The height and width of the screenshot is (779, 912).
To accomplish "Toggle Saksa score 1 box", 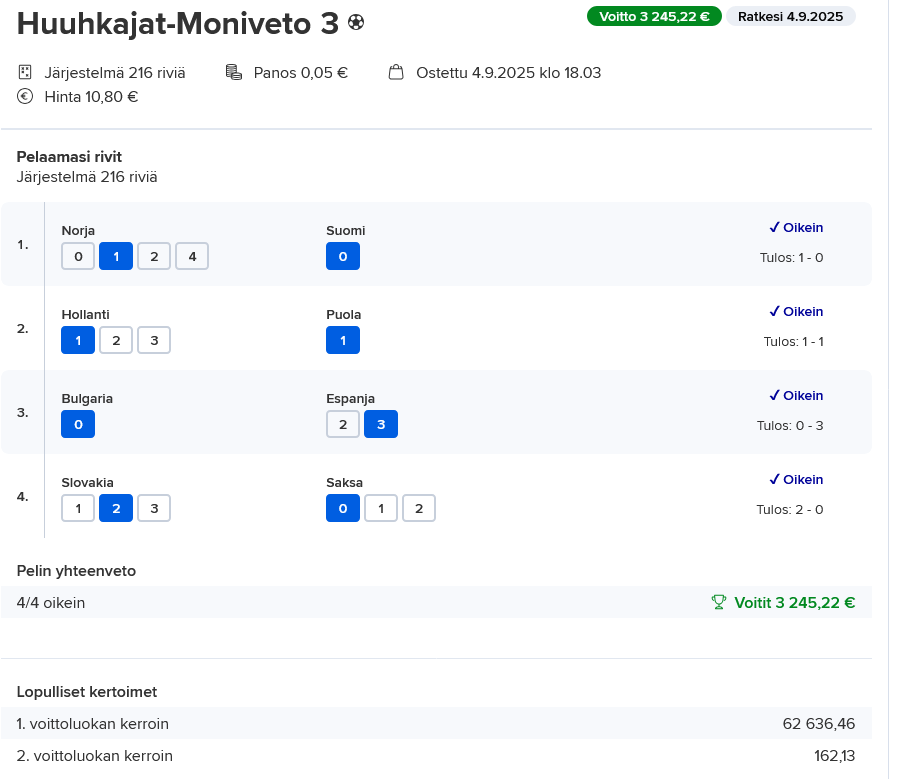I will [381, 509].
